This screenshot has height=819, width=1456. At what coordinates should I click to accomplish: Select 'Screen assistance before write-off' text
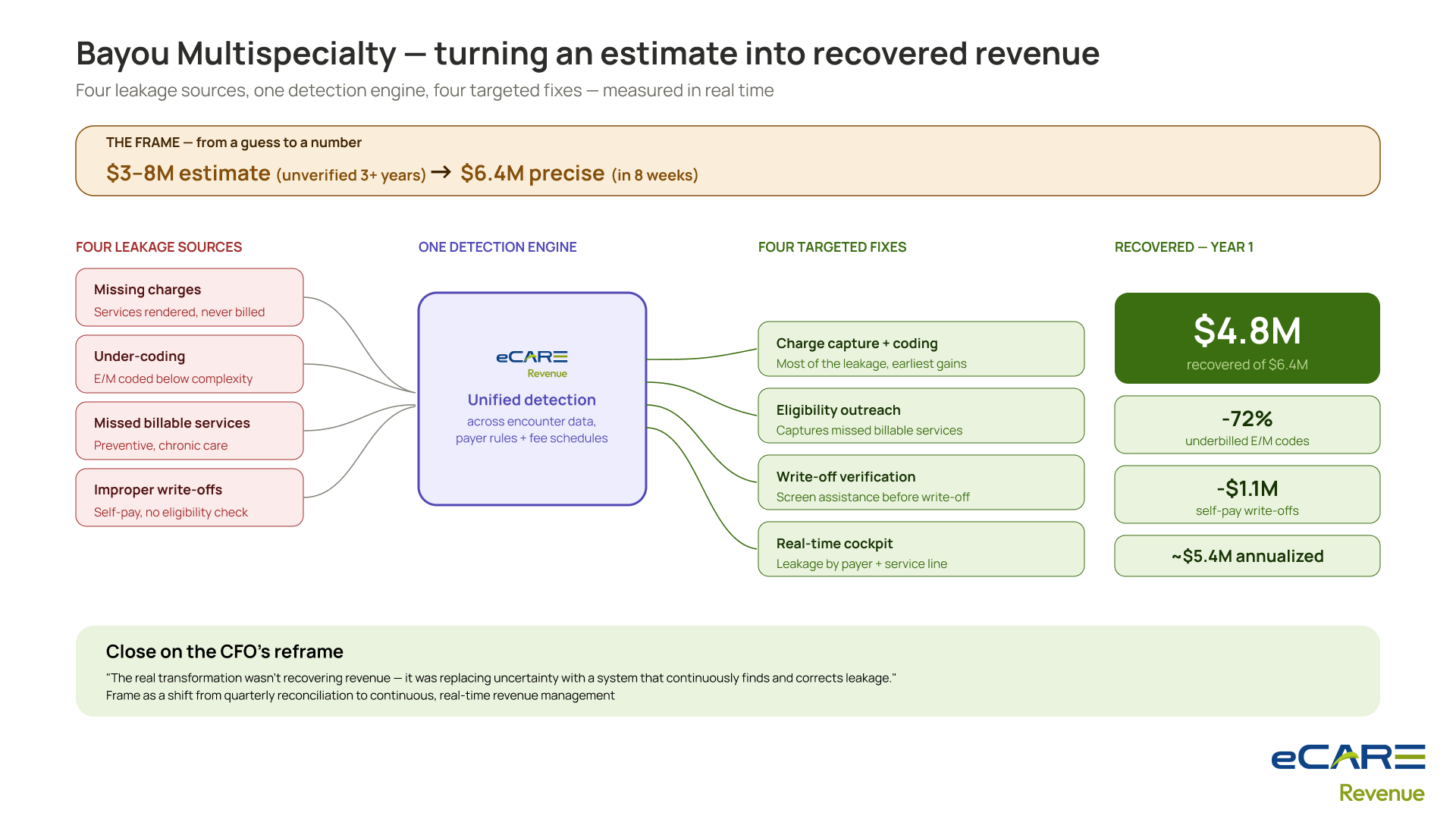(x=873, y=497)
